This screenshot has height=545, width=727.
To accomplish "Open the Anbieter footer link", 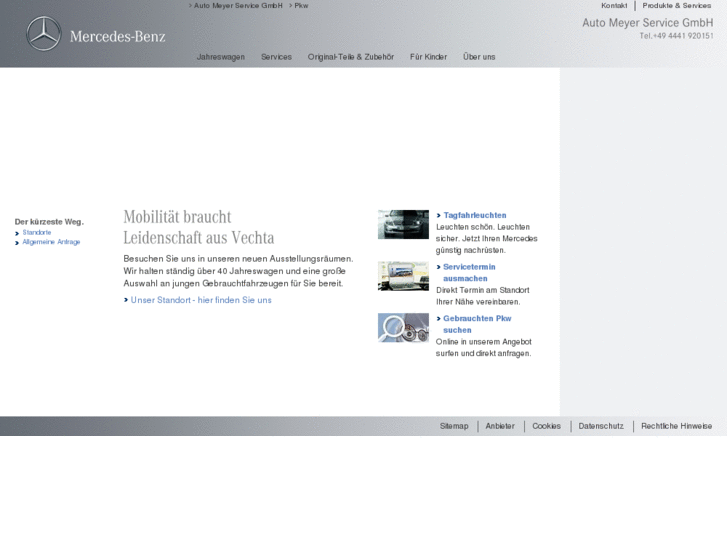I will 500,426.
